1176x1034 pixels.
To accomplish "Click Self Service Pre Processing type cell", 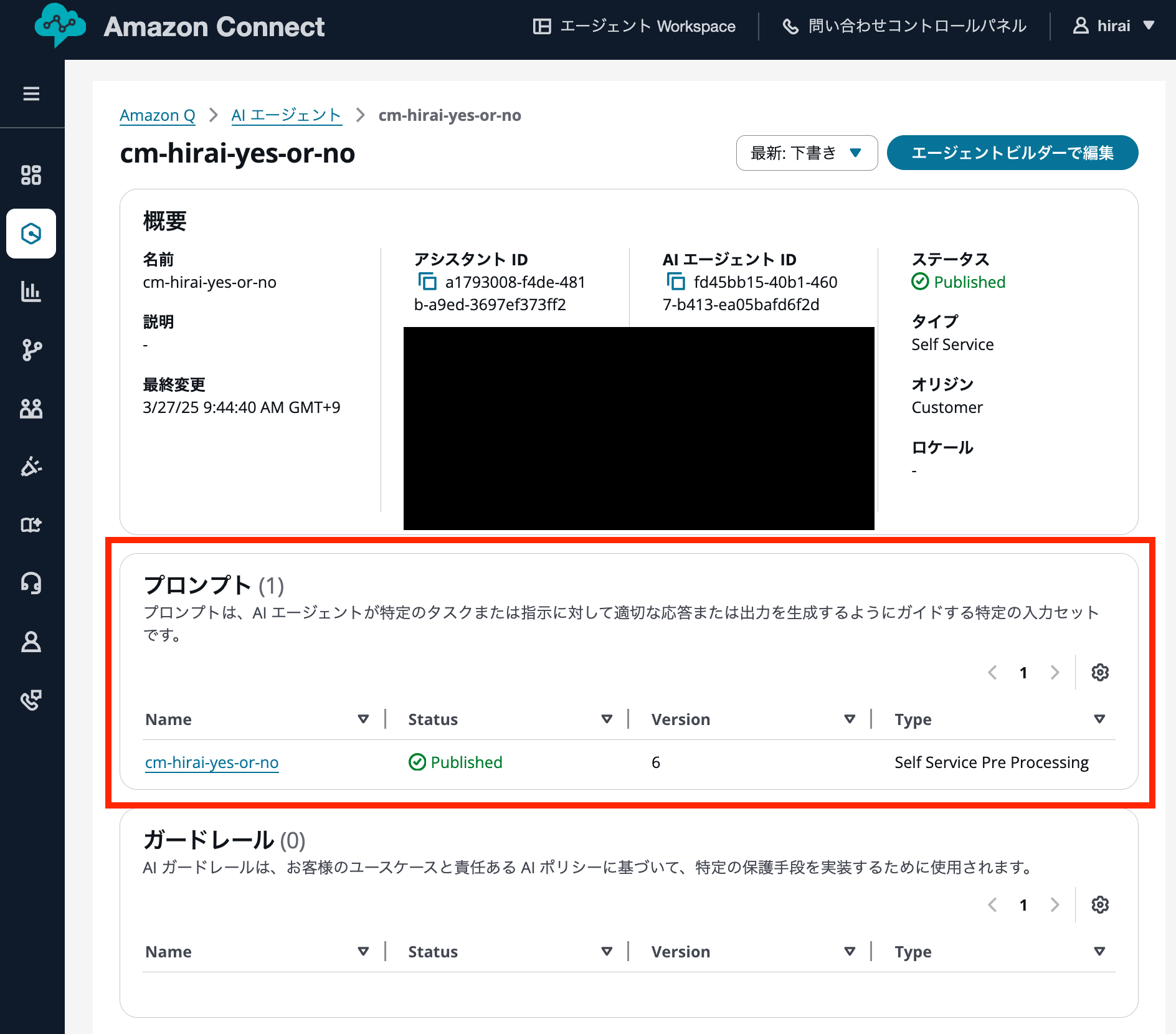I will pyautogui.click(x=992, y=762).
